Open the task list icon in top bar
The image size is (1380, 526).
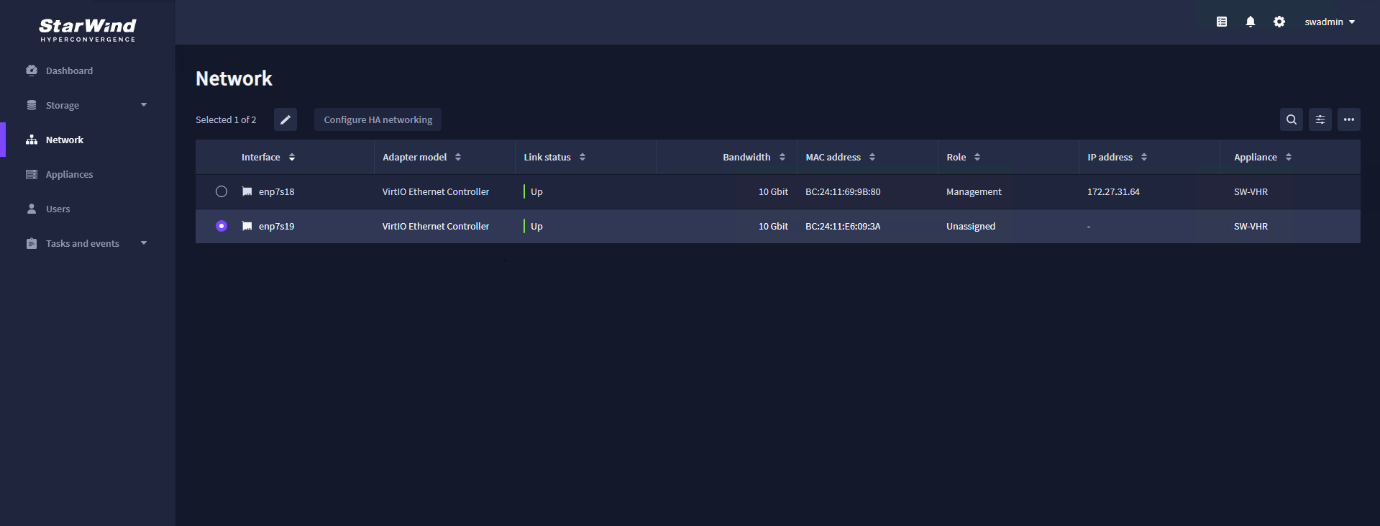click(1222, 22)
